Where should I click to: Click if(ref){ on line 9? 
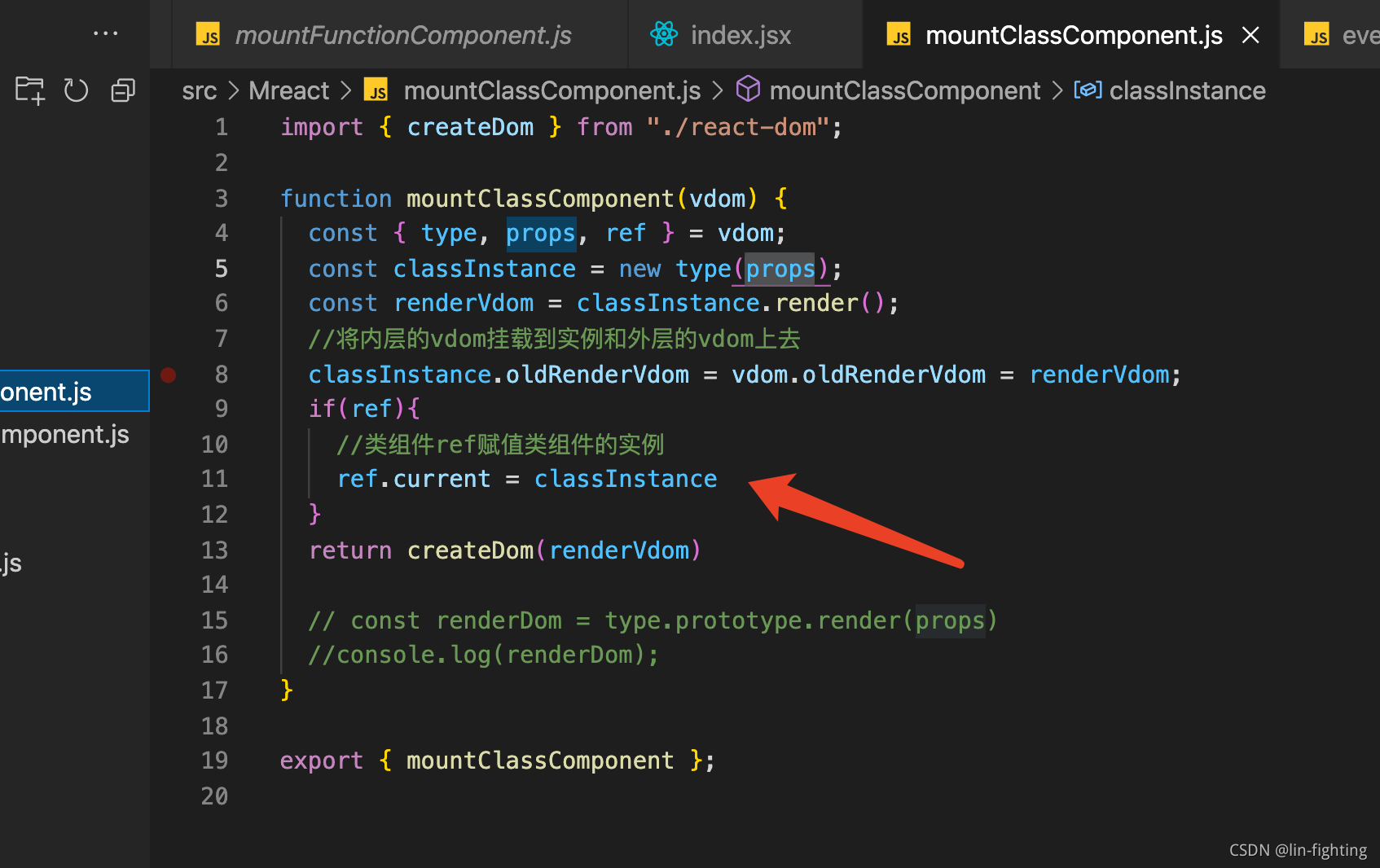[x=364, y=409]
